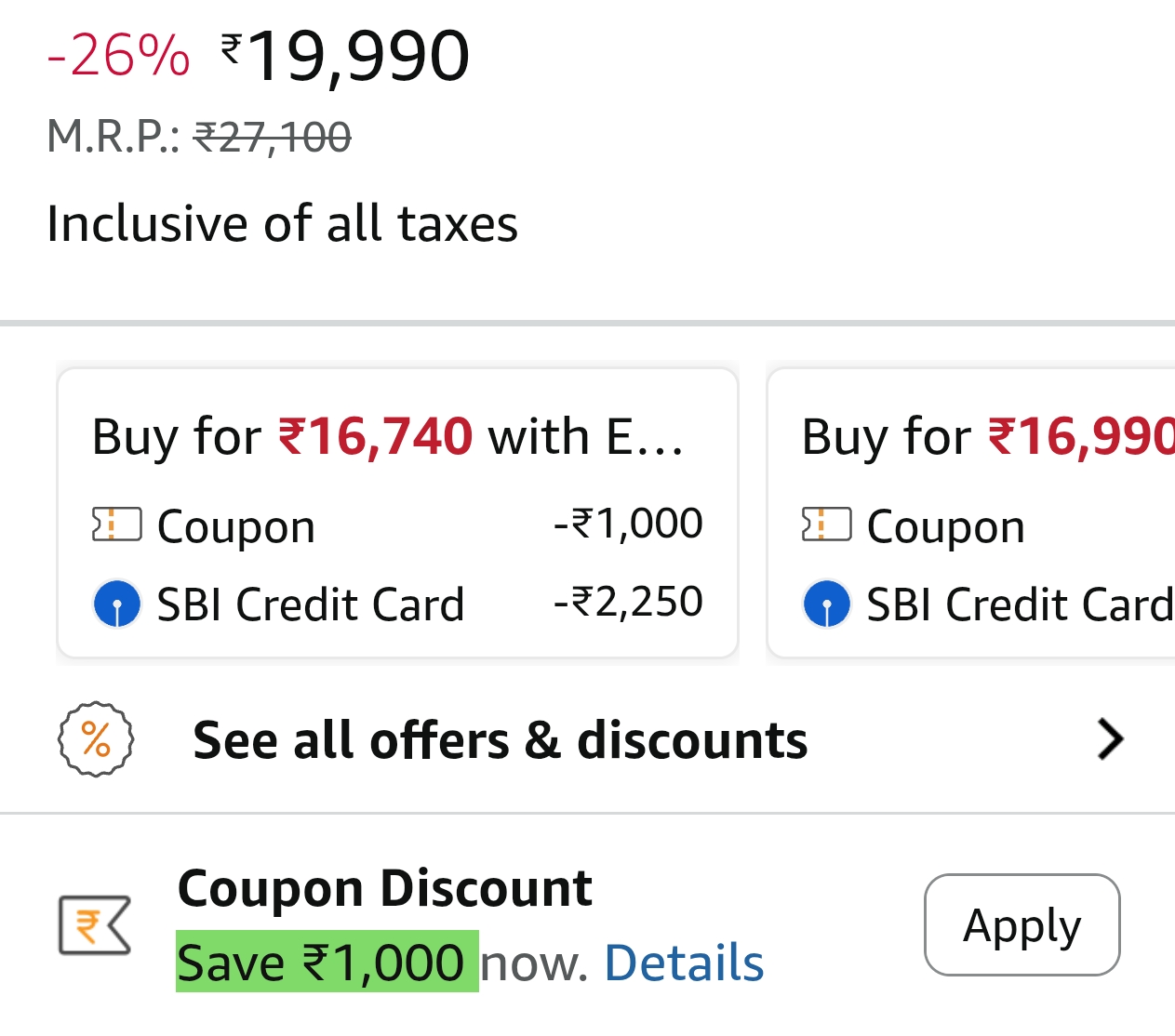Tap the -₹2,250 SBI Credit Card amount
Screen dimensions: 1175x1036
628,602
